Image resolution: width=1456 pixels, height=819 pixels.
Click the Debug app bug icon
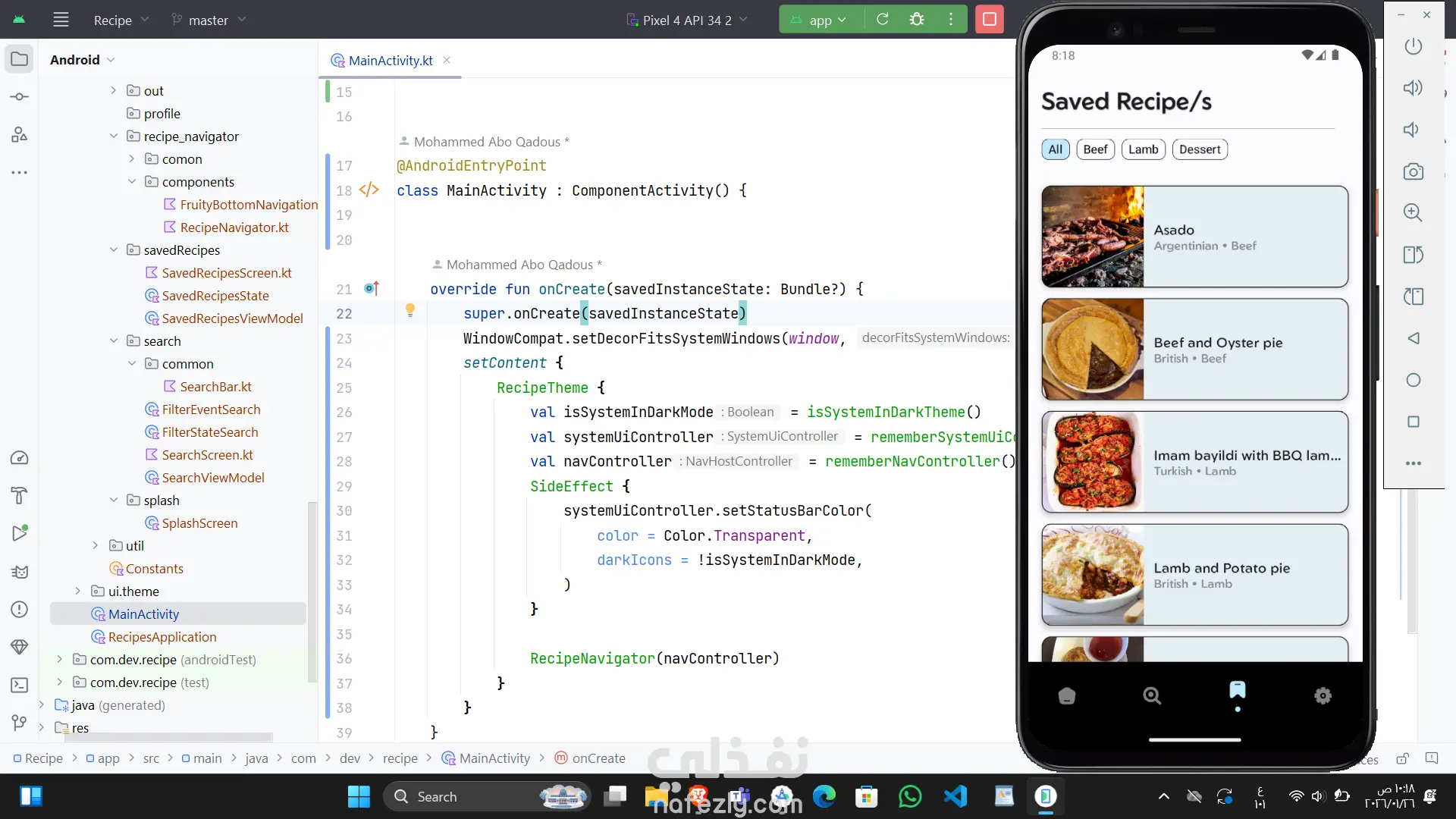pyautogui.click(x=917, y=20)
